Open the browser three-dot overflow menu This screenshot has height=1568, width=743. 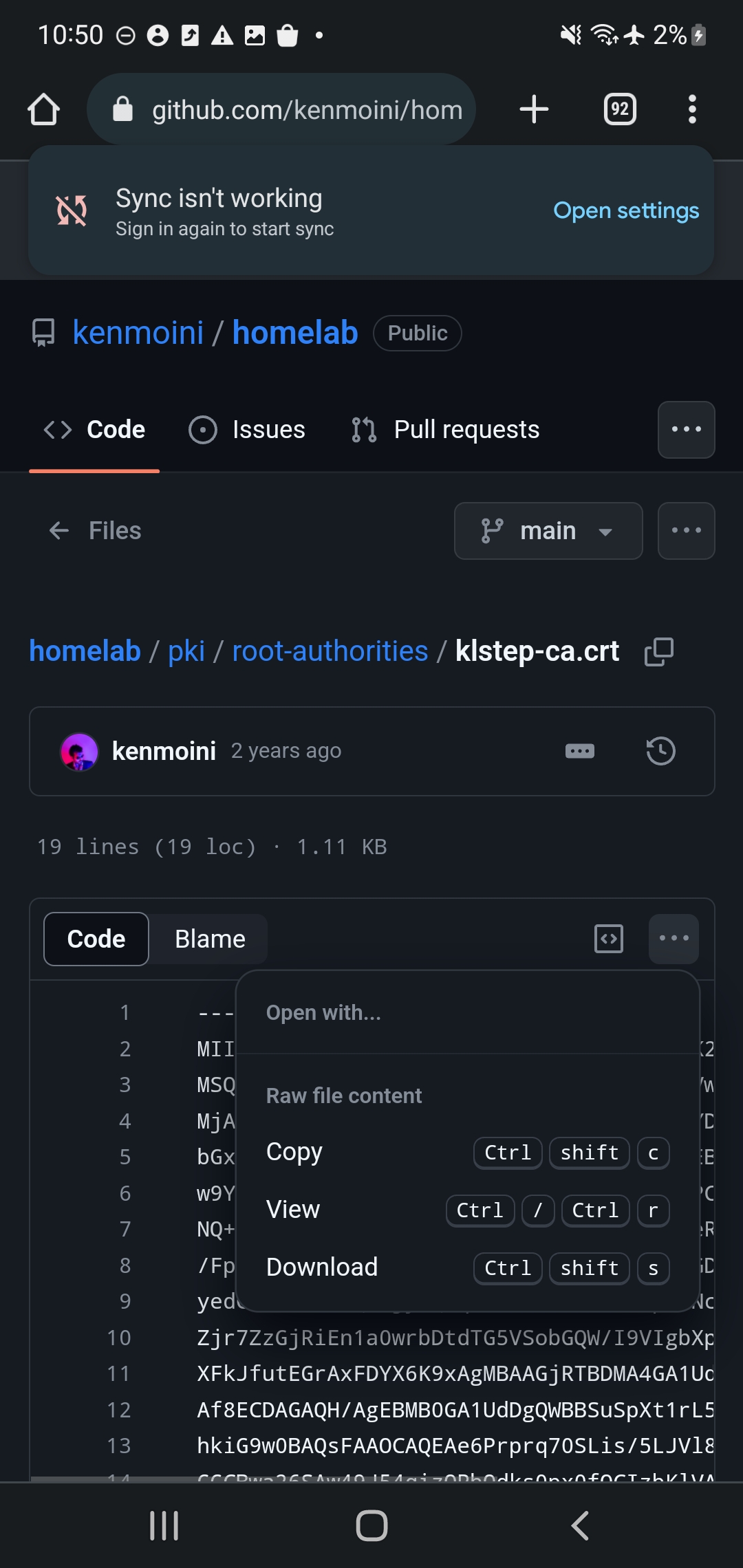[692, 109]
